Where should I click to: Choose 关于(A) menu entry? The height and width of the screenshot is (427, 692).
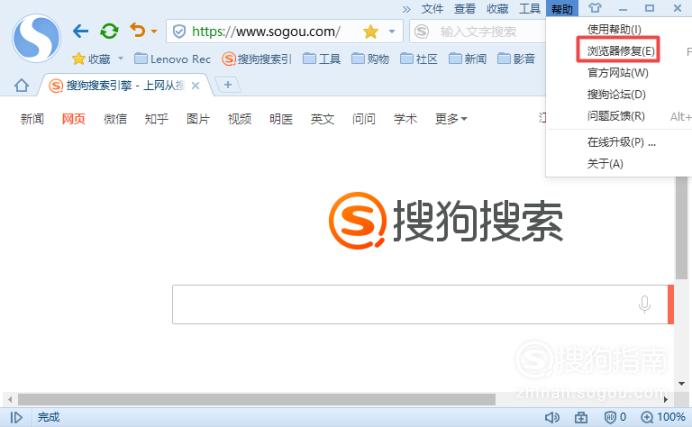point(605,164)
